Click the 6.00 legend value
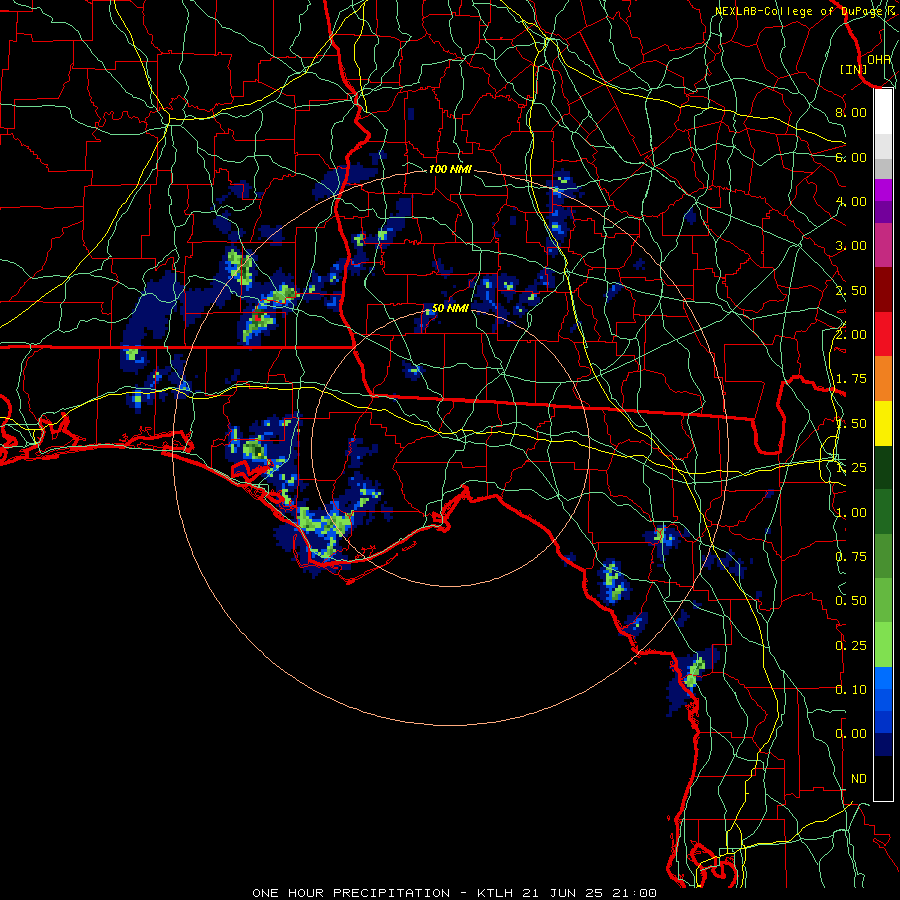This screenshot has width=900, height=900. click(x=851, y=157)
